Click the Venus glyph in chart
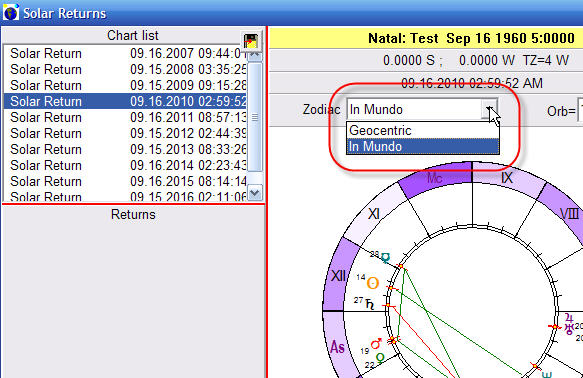The width and height of the screenshot is (583, 378). tap(380, 359)
